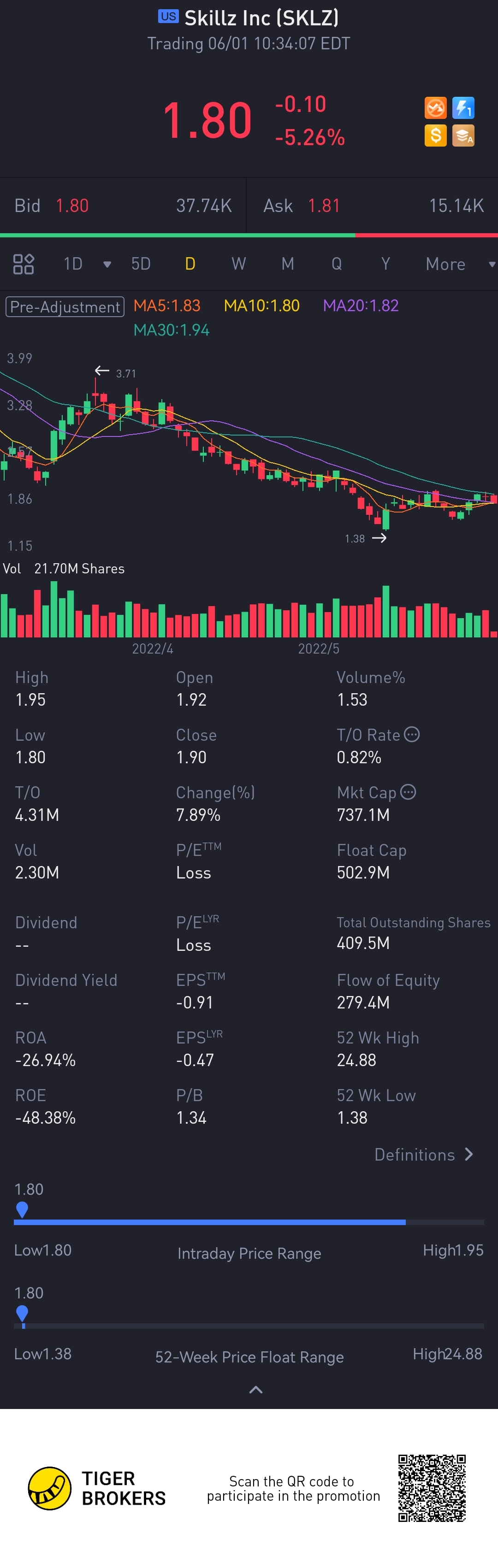Open the chart layout grid icon
Viewport: 498px width, 1568px height.
tap(23, 264)
